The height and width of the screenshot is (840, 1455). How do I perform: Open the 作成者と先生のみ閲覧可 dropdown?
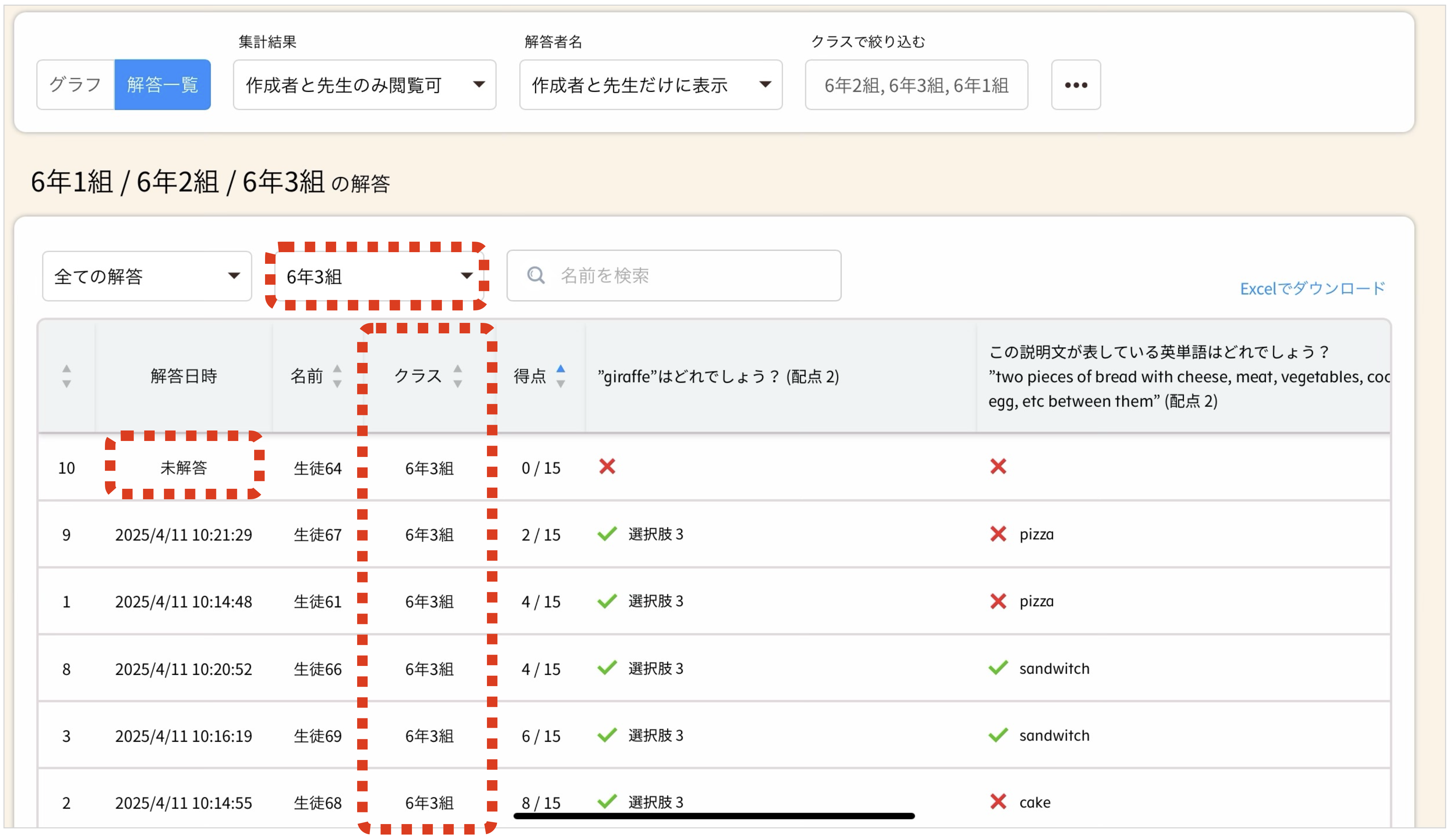tap(364, 85)
